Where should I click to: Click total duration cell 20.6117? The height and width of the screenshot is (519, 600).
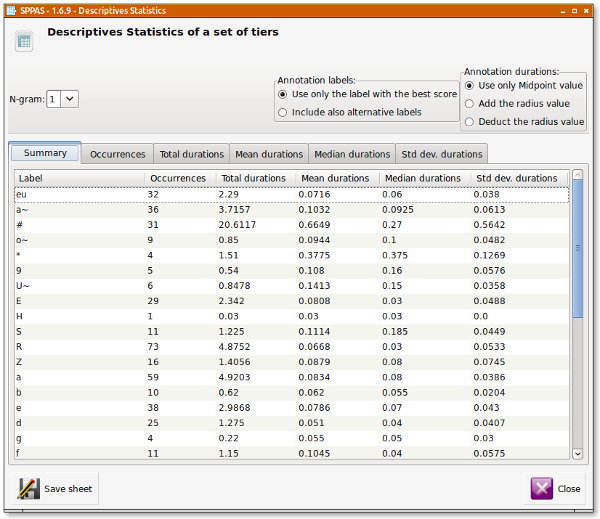point(237,225)
